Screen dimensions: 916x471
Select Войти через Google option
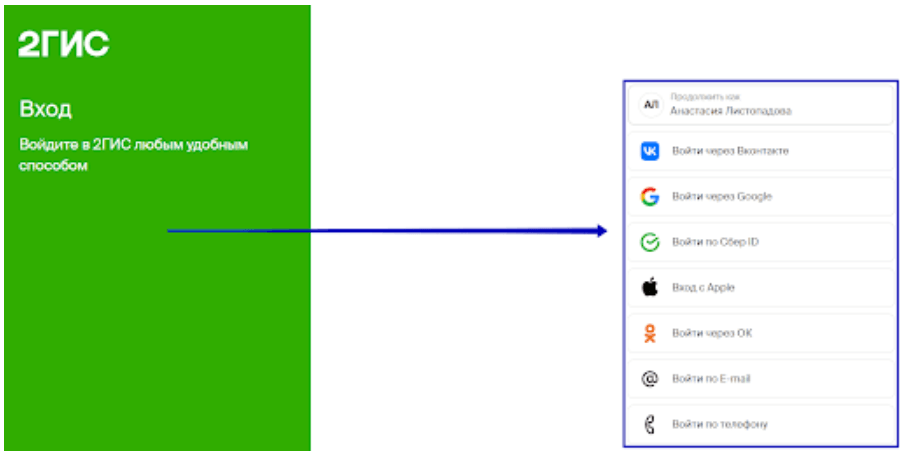[x=761, y=196]
